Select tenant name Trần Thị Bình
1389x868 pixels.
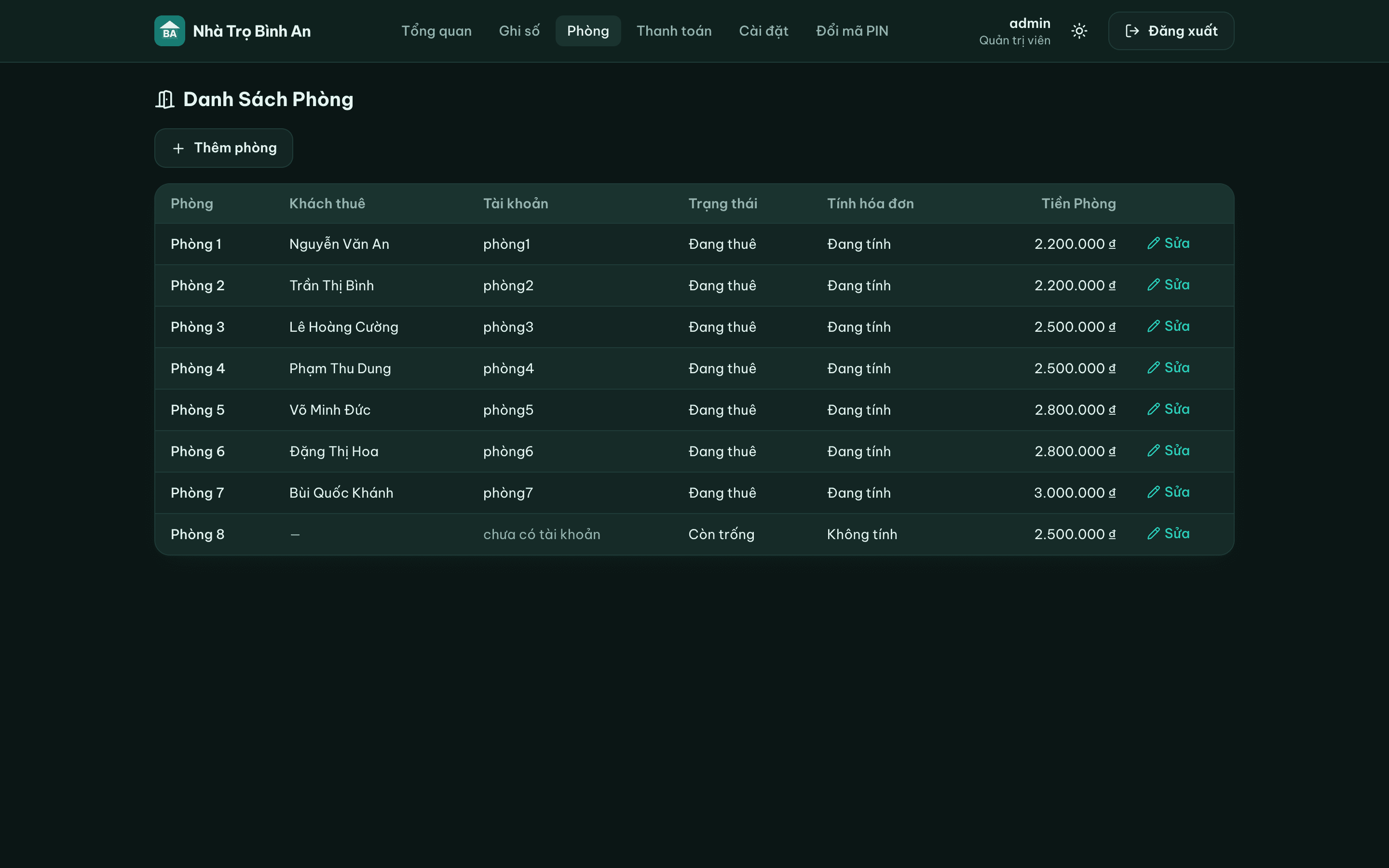pos(331,285)
